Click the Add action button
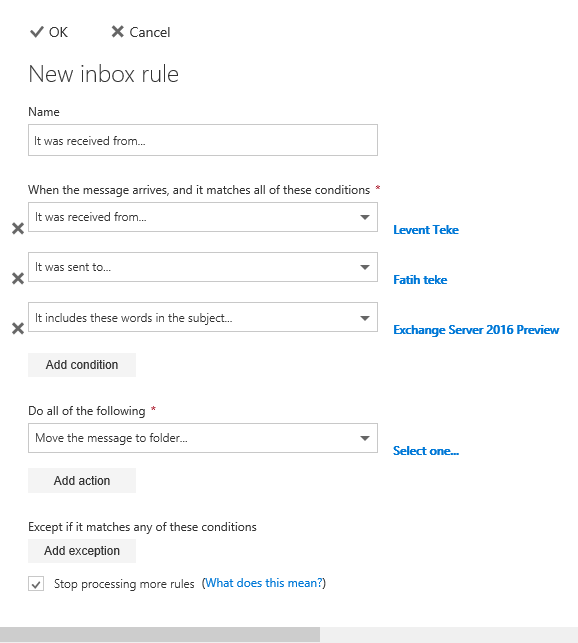This screenshot has width=578, height=643. tap(82, 481)
